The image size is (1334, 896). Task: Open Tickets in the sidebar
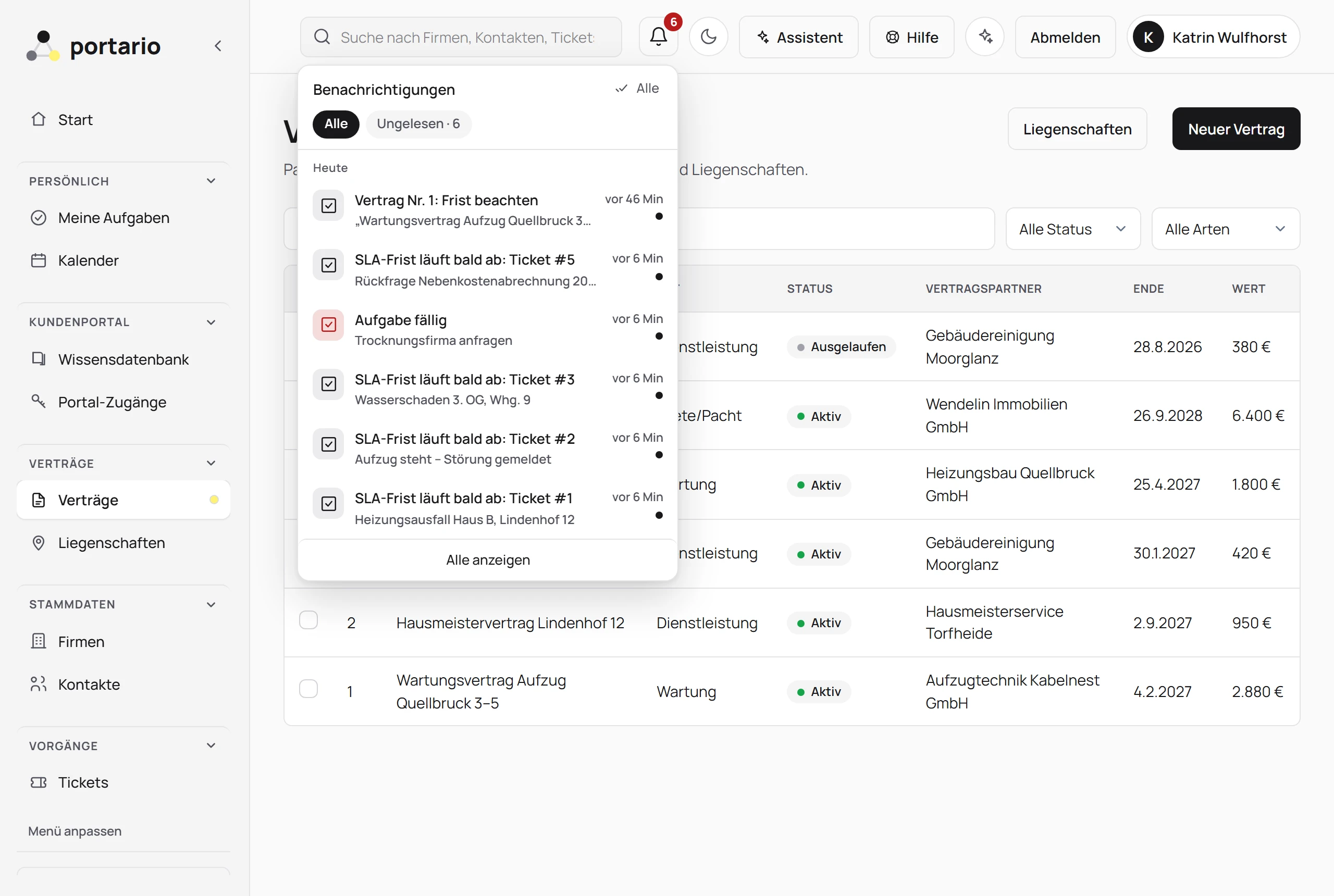click(x=123, y=782)
